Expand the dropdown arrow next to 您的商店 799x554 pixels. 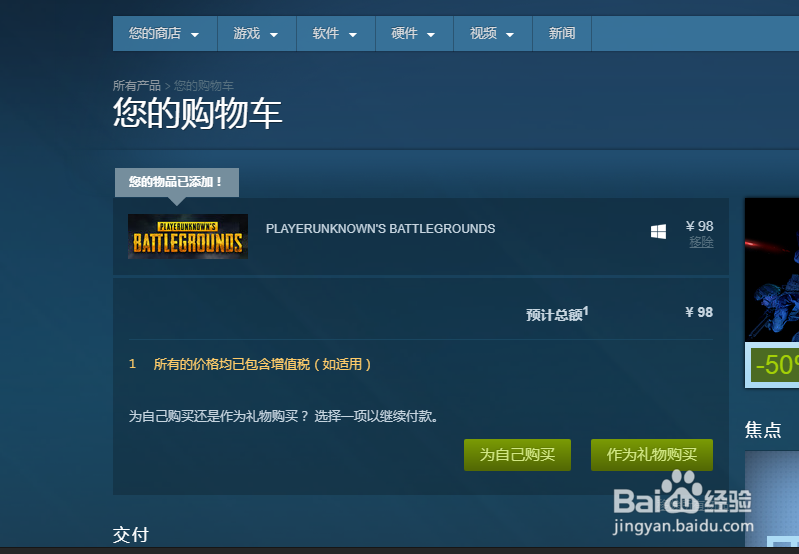pyautogui.click(x=195, y=35)
